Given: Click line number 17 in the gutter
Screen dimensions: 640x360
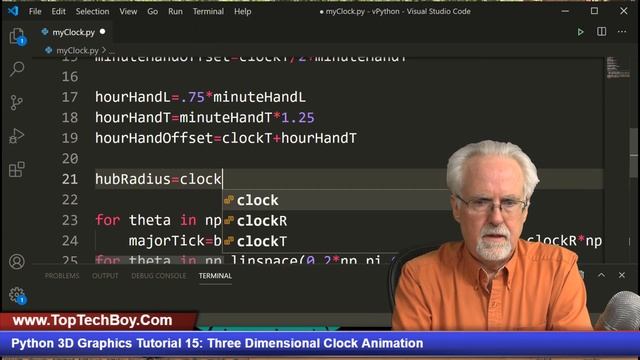Looking at the screenshot, I should click(x=70, y=97).
